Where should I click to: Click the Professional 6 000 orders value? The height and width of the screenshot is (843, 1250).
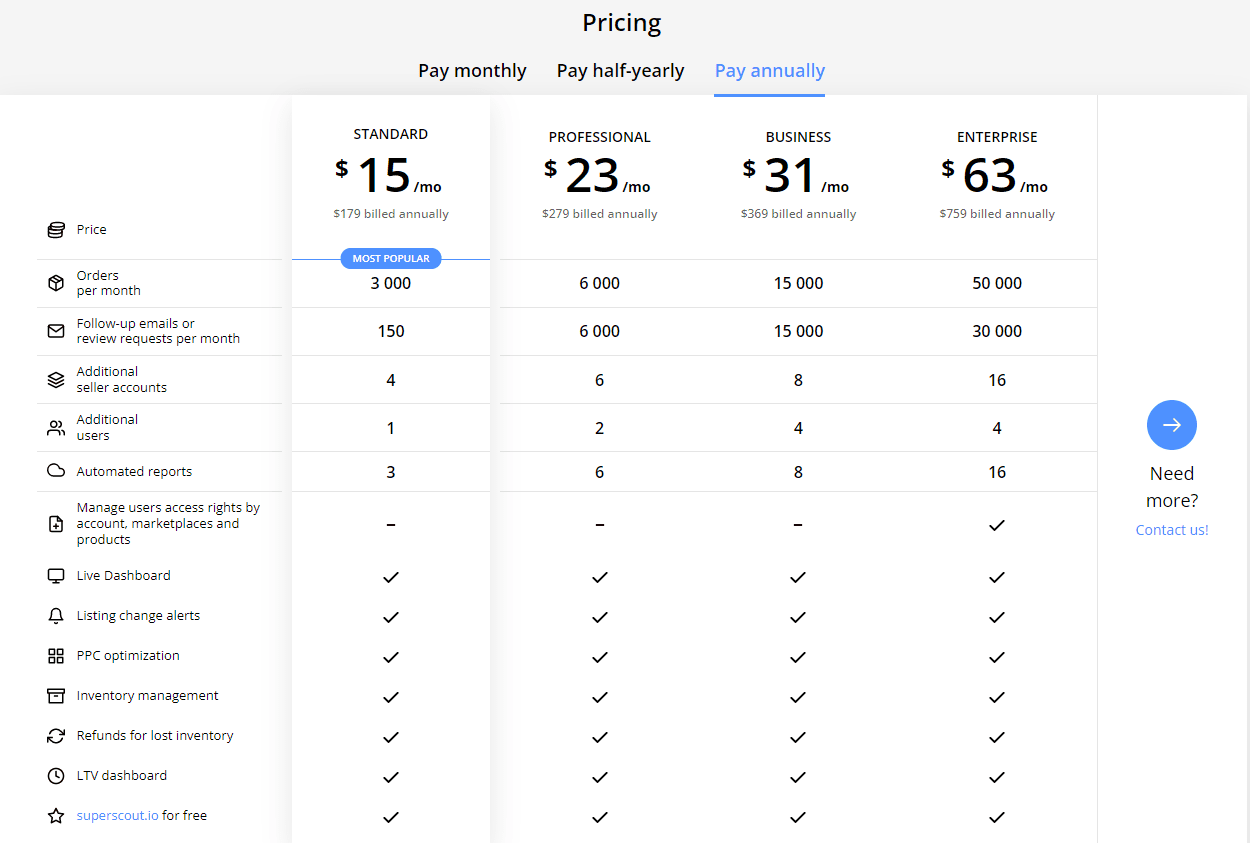(x=599, y=283)
